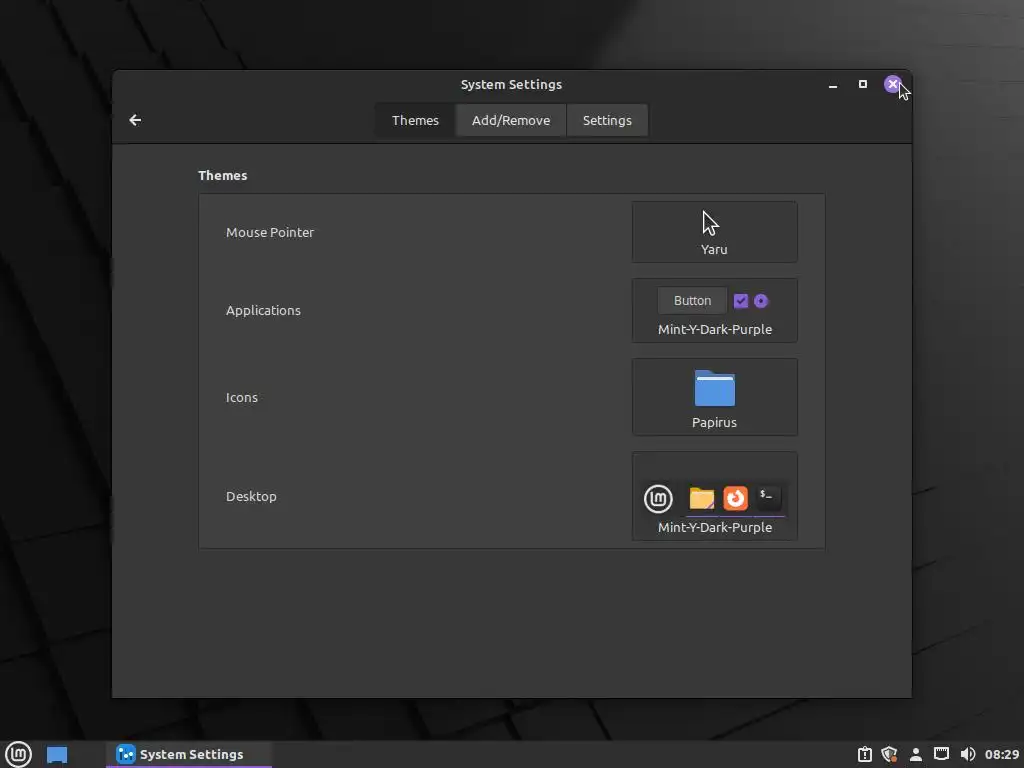The height and width of the screenshot is (768, 1024).
Task: Click the Themes section heading
Action: 223,175
